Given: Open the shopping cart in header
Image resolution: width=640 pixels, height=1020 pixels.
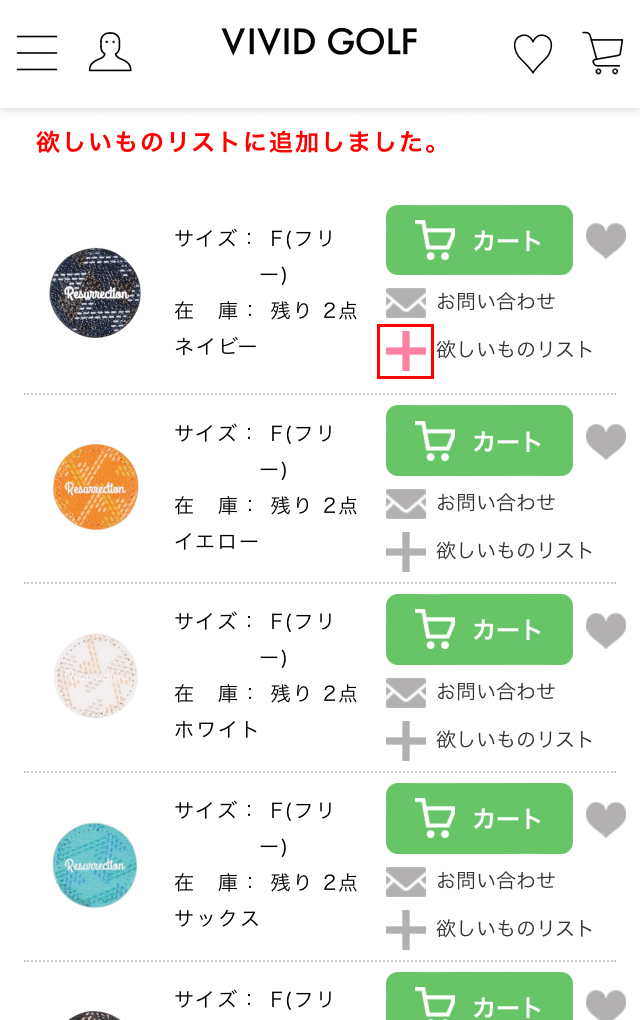Looking at the screenshot, I should point(603,53).
